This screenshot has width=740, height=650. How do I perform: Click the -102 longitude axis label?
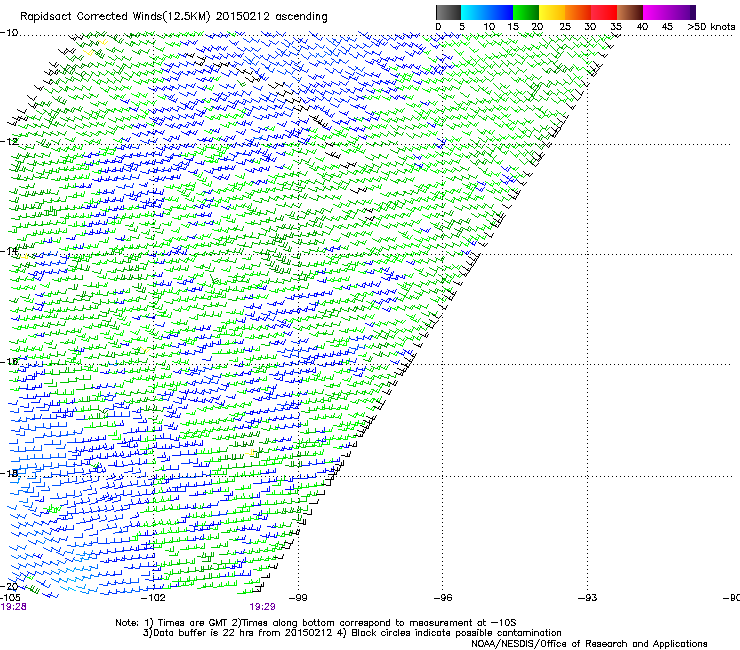(x=153, y=598)
